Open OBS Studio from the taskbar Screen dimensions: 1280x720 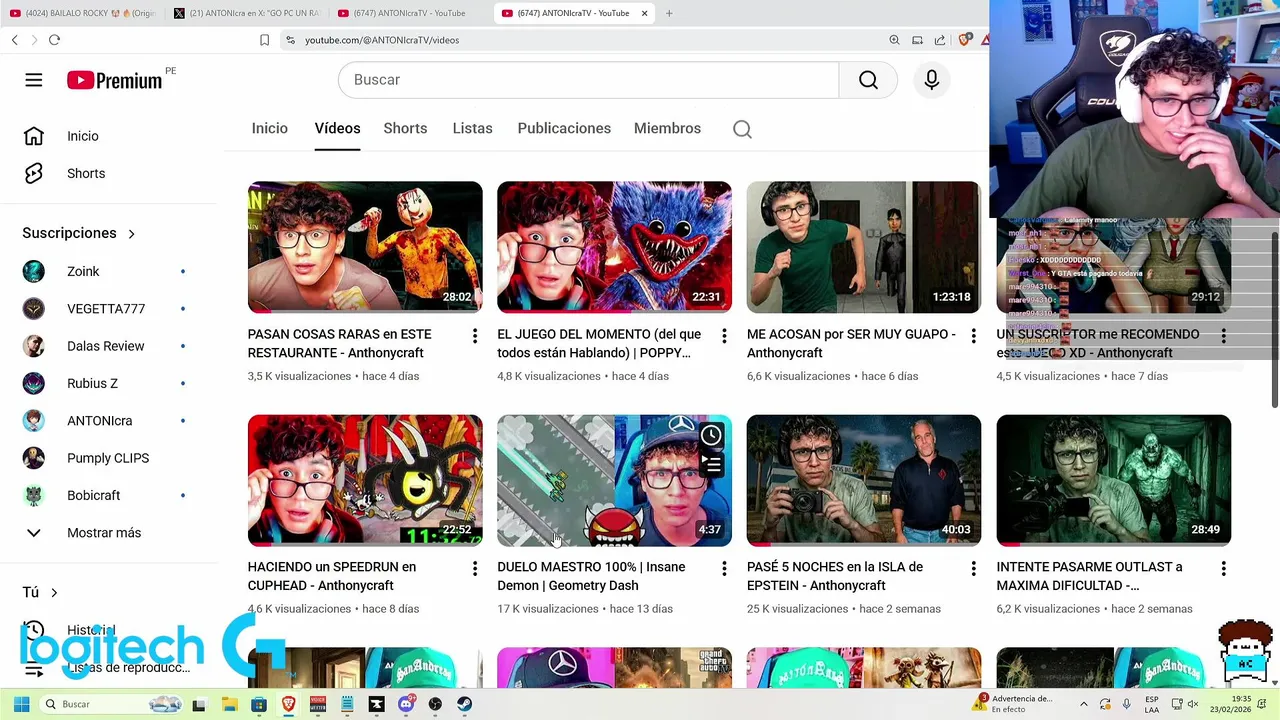pos(435,704)
